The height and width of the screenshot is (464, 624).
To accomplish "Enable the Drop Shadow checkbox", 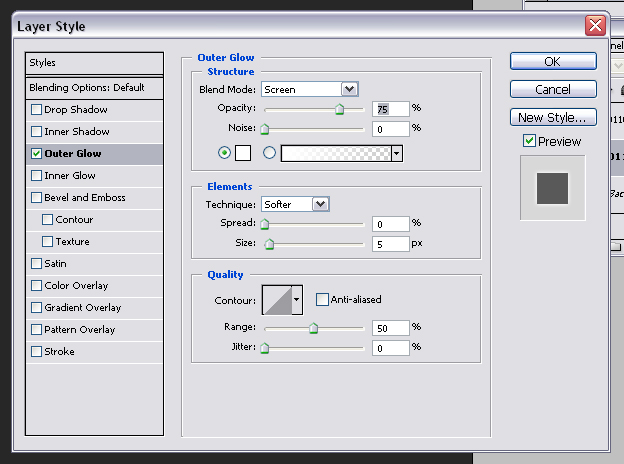I will (36, 109).
